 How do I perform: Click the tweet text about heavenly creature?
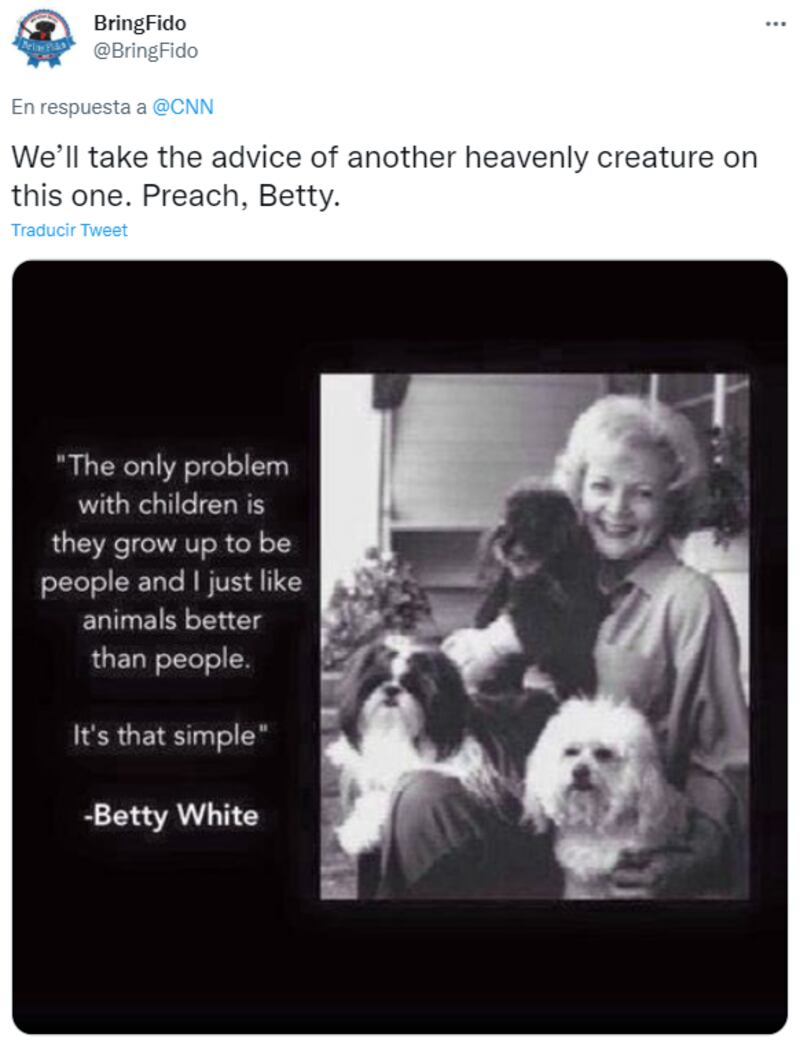(x=384, y=176)
